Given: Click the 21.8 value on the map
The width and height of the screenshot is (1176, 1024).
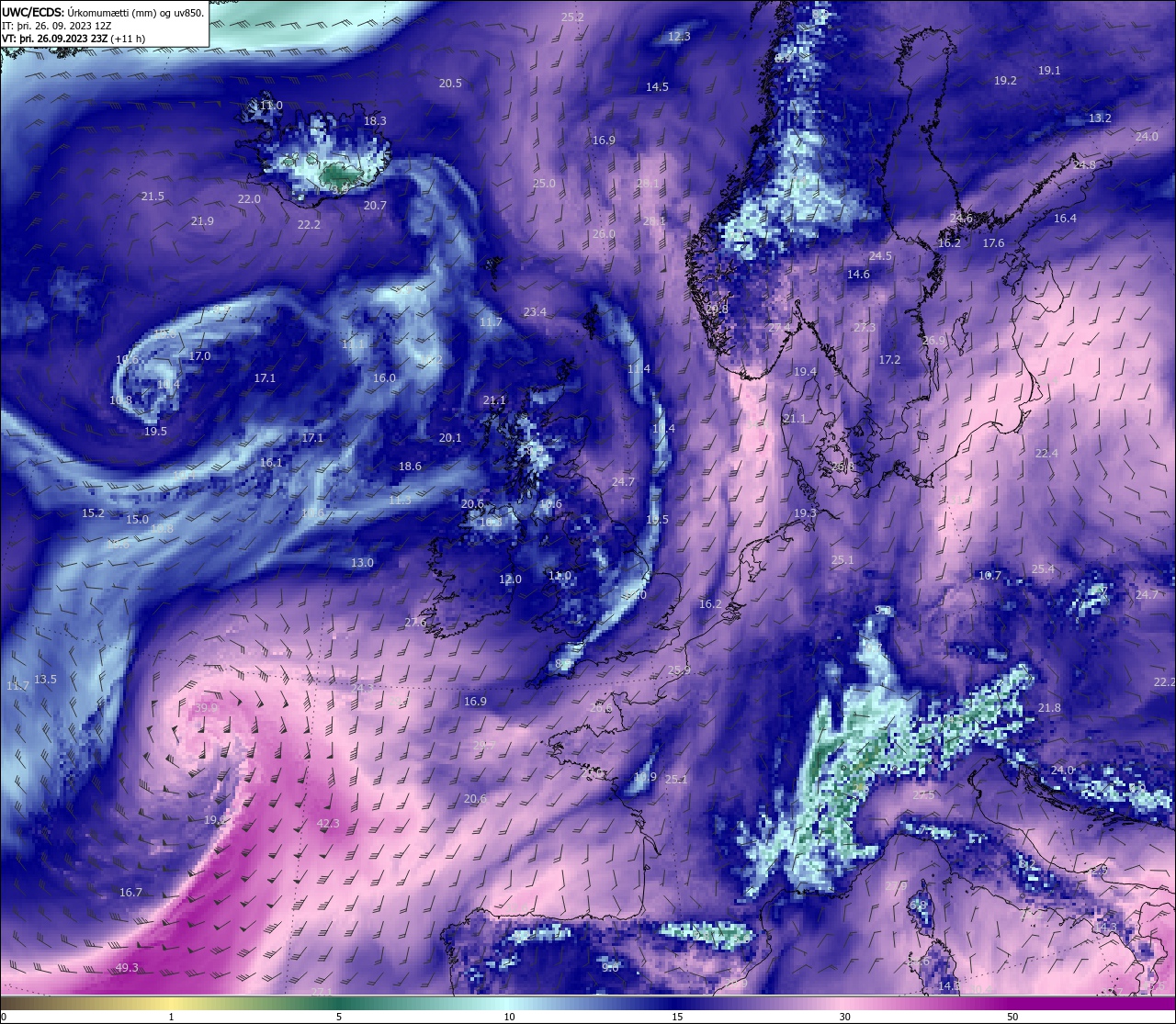Looking at the screenshot, I should (1048, 708).
